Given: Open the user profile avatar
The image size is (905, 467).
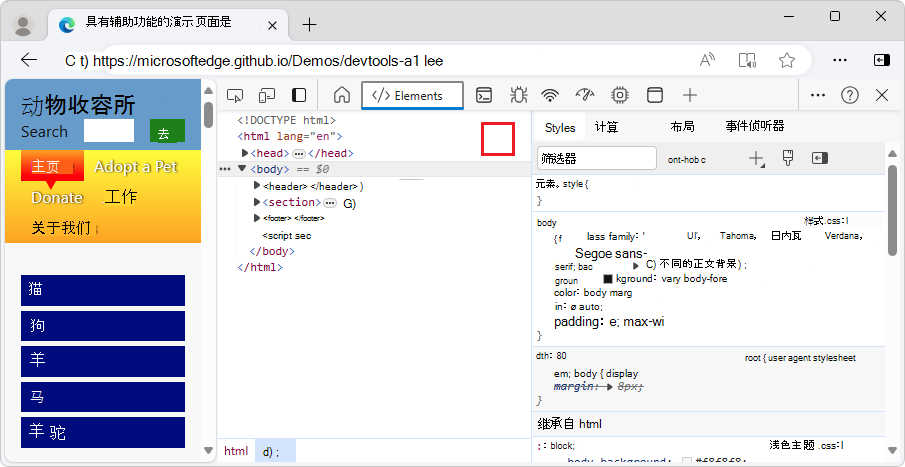Looking at the screenshot, I should (23, 25).
